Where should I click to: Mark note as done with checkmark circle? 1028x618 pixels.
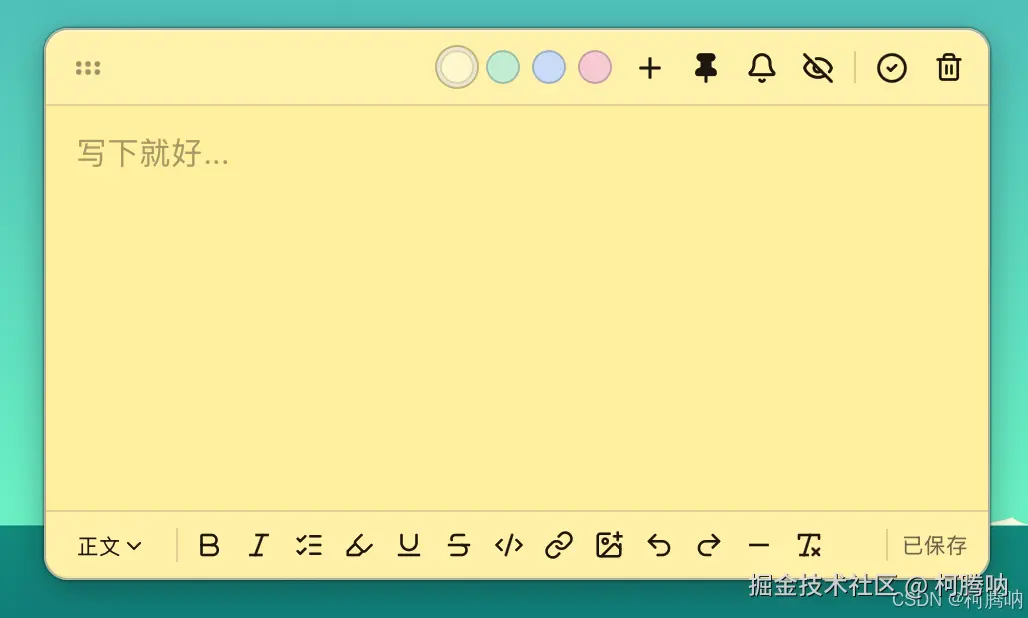(892, 68)
